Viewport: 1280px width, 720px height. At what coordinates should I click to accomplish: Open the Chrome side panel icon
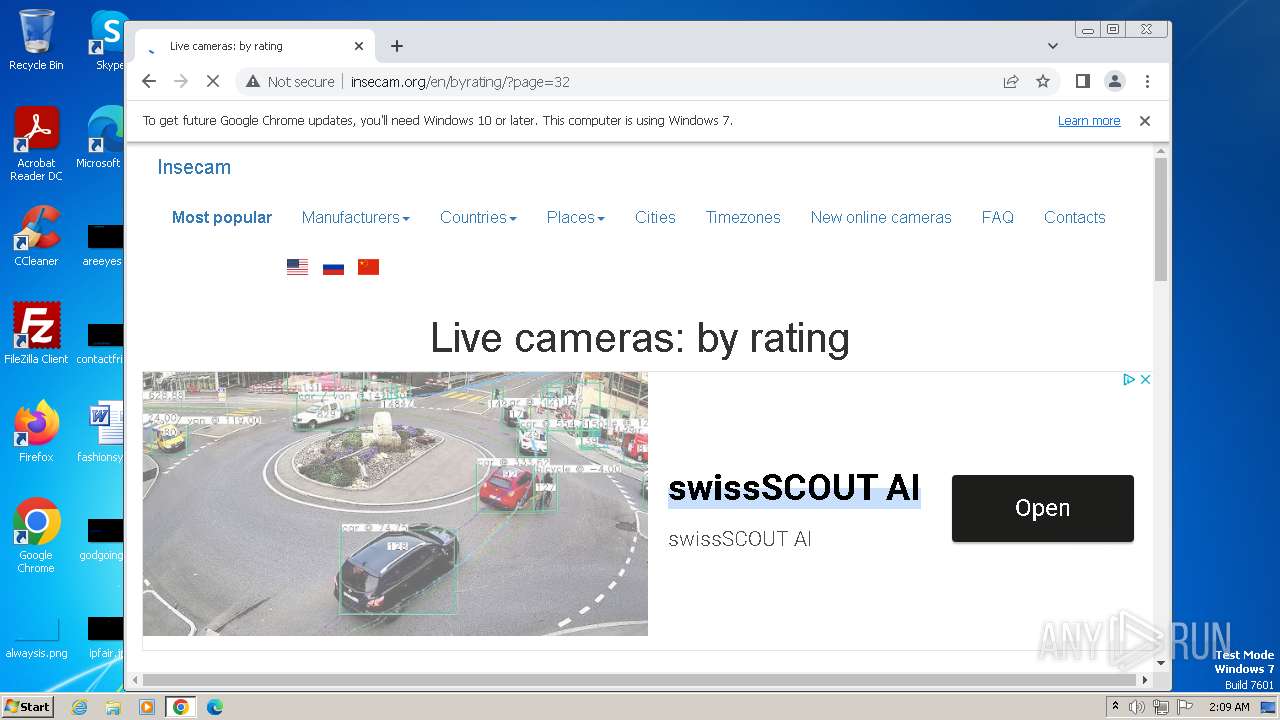pyautogui.click(x=1082, y=81)
